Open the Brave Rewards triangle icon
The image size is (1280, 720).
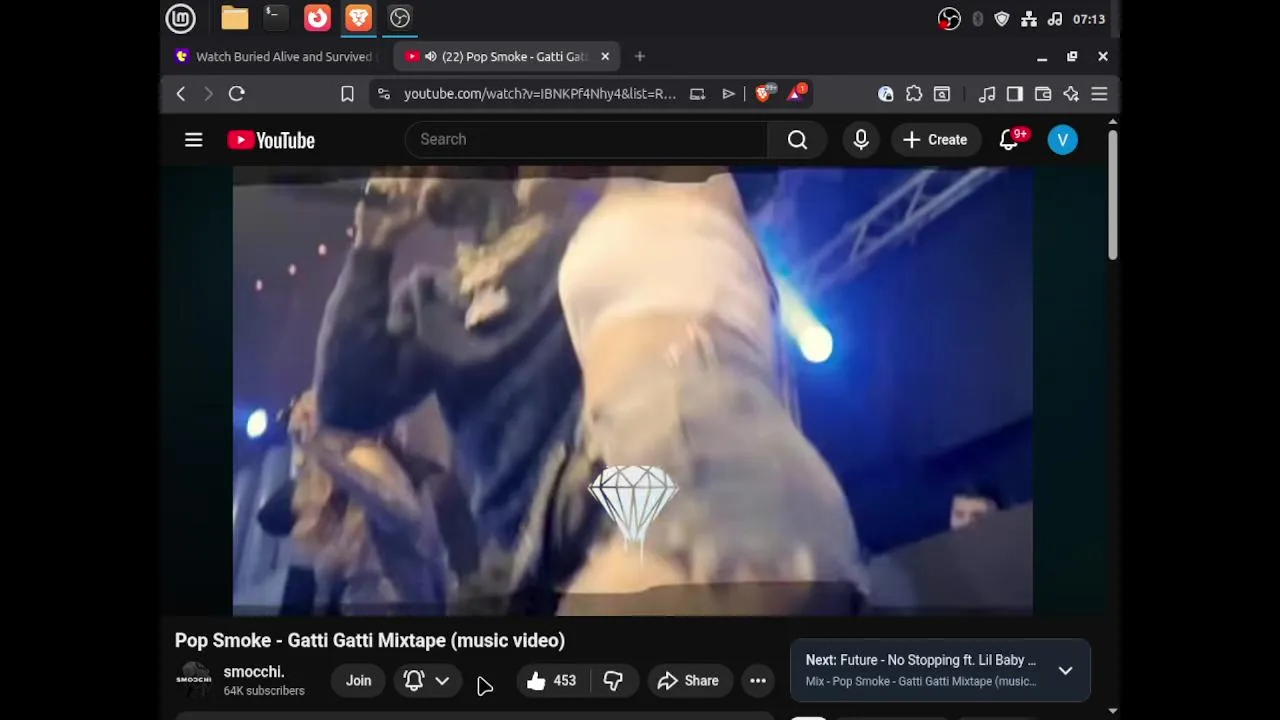coord(797,93)
